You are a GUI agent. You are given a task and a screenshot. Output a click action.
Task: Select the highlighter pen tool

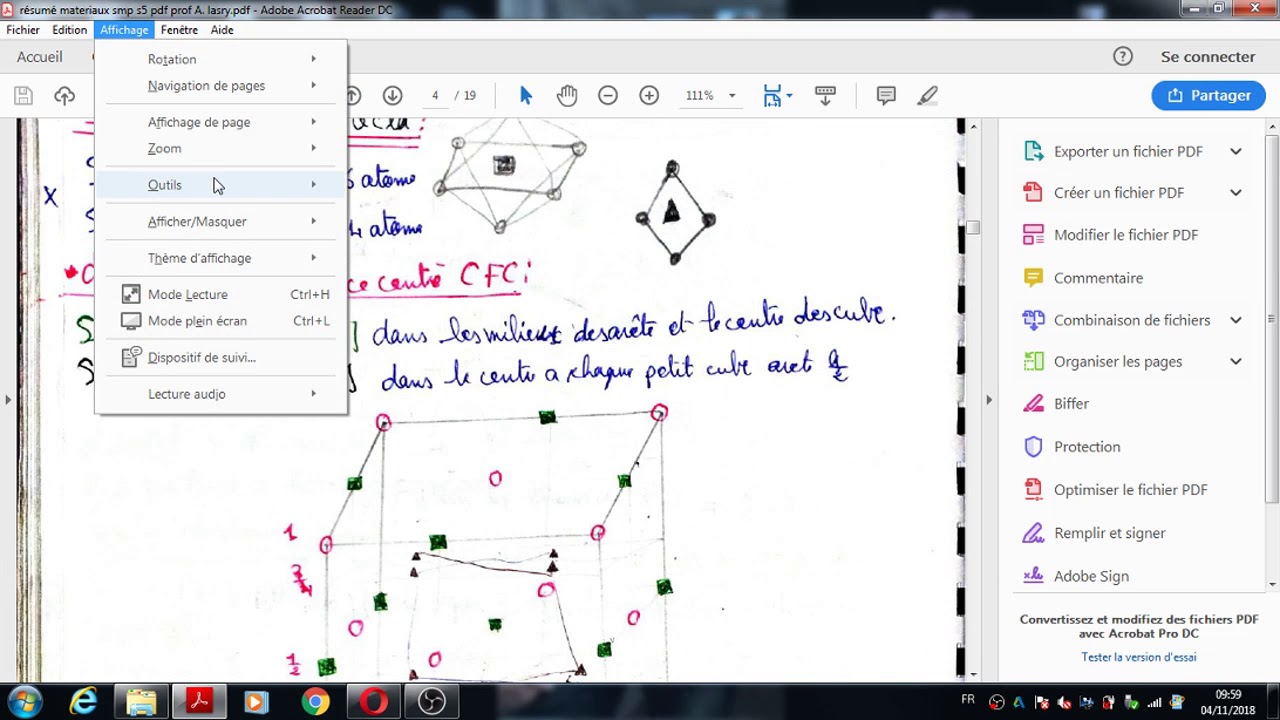pyautogui.click(x=928, y=95)
